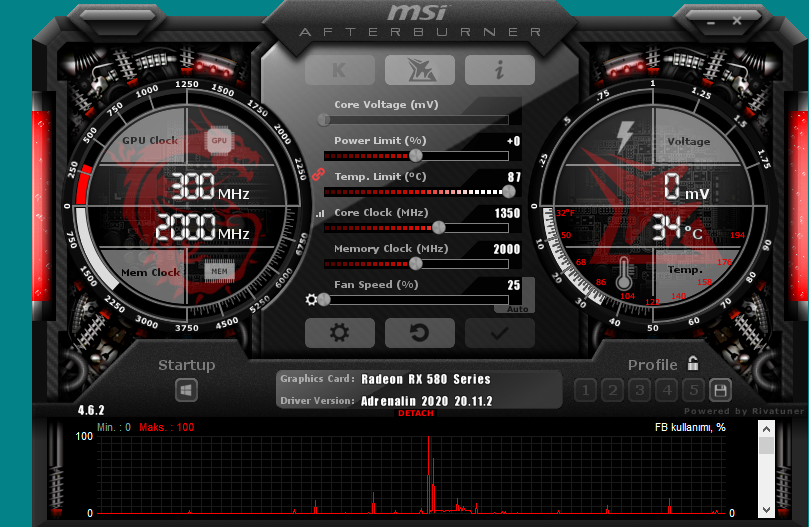Click the GPU chip icon on gauge
Viewport: 809px width, 527px height.
(219, 140)
